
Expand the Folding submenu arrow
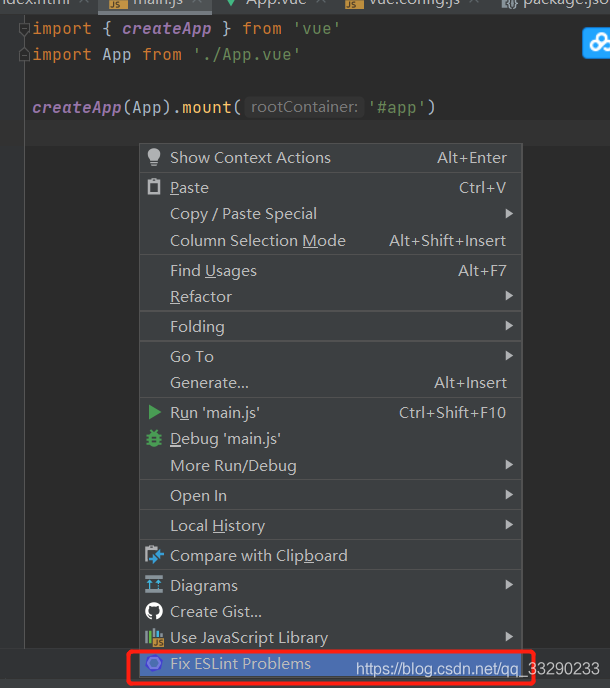click(x=509, y=326)
